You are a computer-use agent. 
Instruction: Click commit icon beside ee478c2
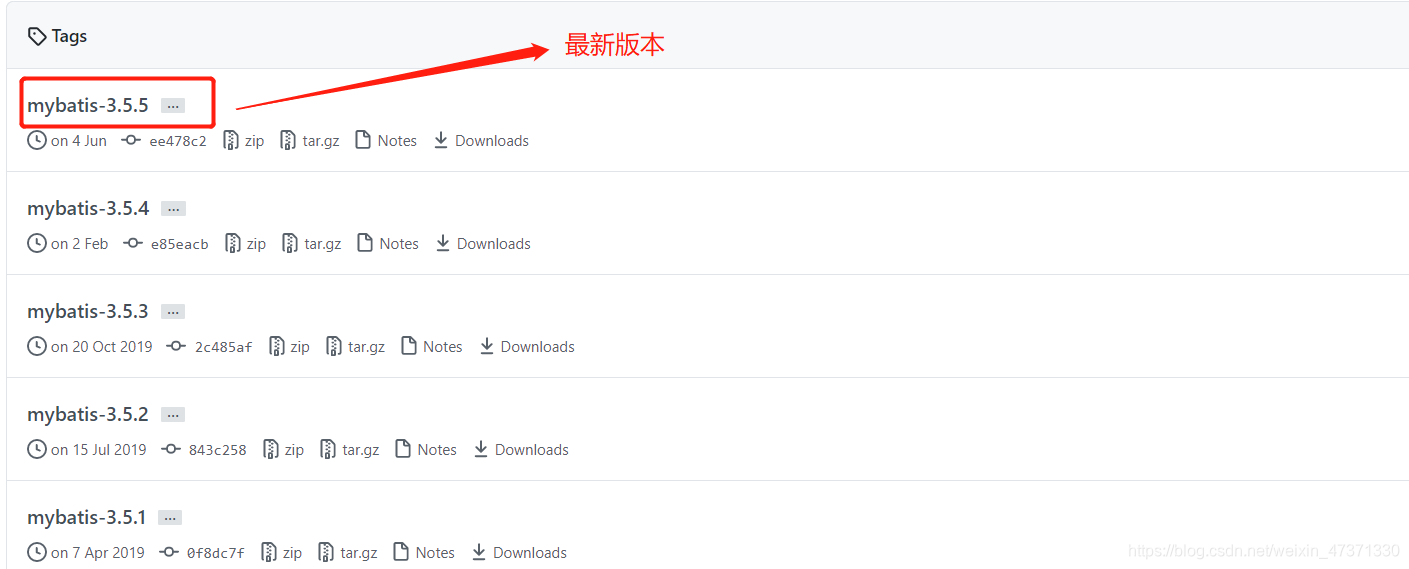(x=131, y=141)
